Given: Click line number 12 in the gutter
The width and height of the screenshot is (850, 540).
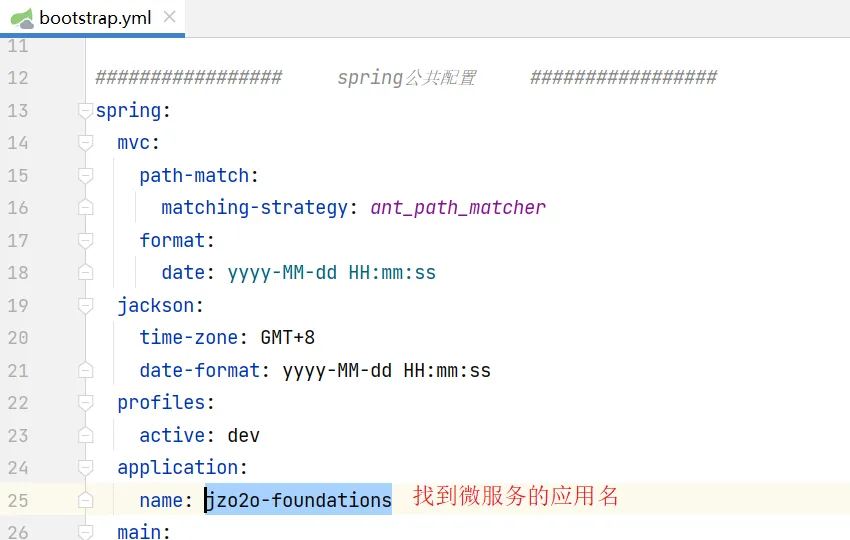Looking at the screenshot, I should point(18,78).
